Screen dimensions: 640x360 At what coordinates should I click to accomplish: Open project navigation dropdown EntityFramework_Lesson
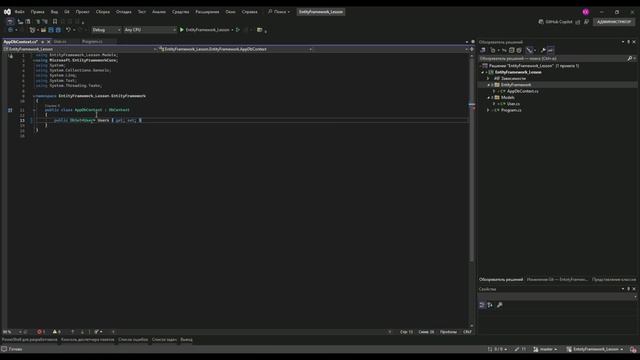click(80, 49)
